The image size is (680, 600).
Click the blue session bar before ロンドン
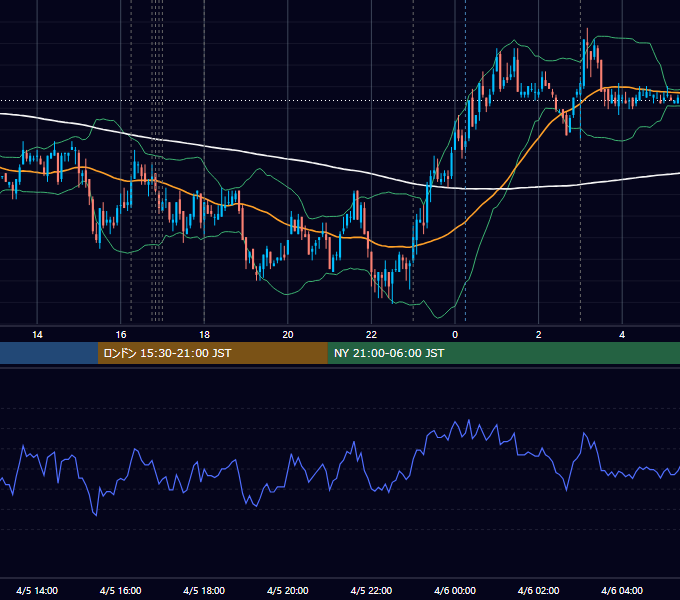pyautogui.click(x=49, y=353)
